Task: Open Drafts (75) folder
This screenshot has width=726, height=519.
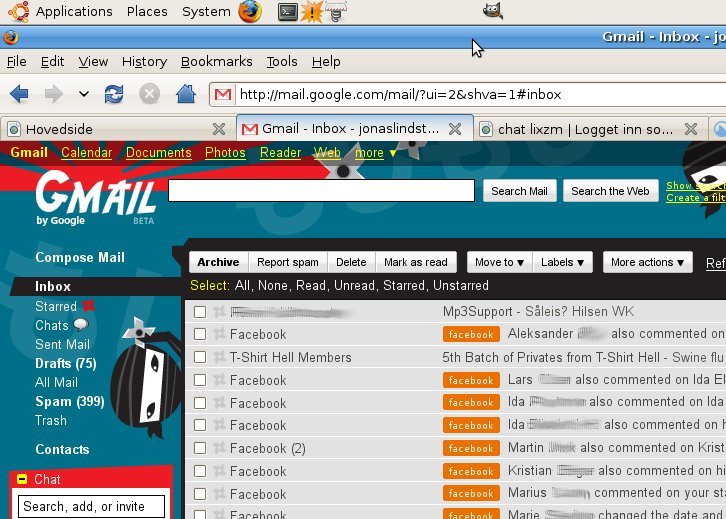Action: [65, 363]
